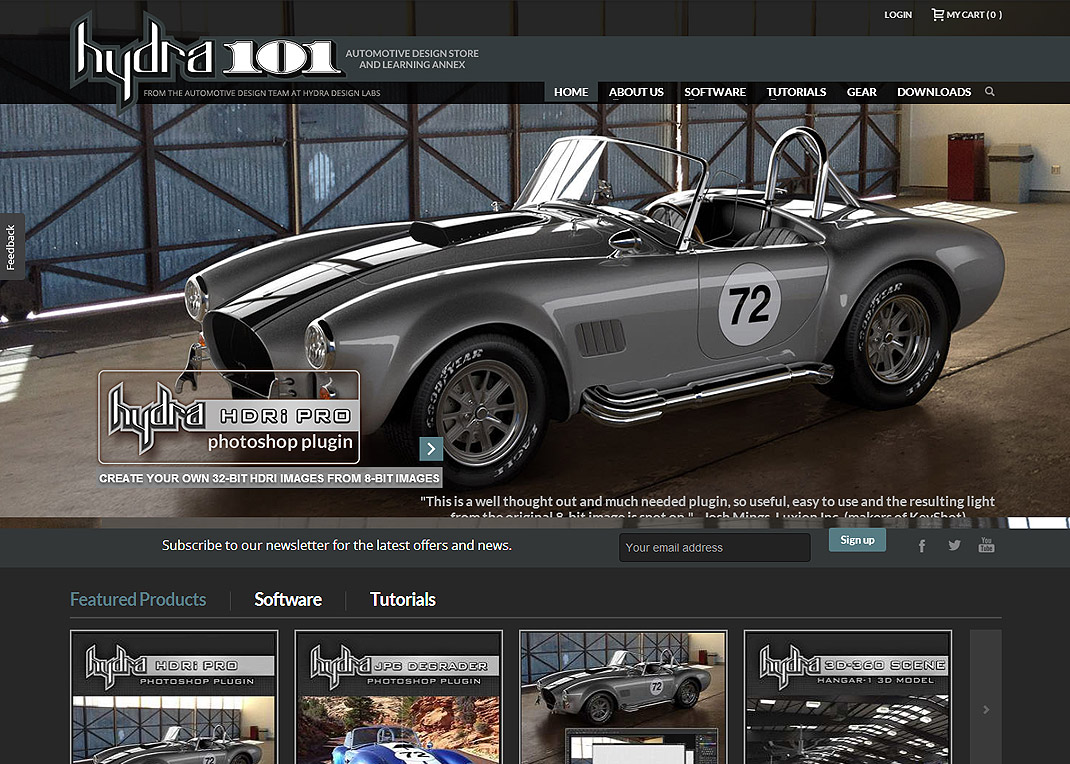Open the Hydra JPG Degrader product thumbnail

[399, 697]
